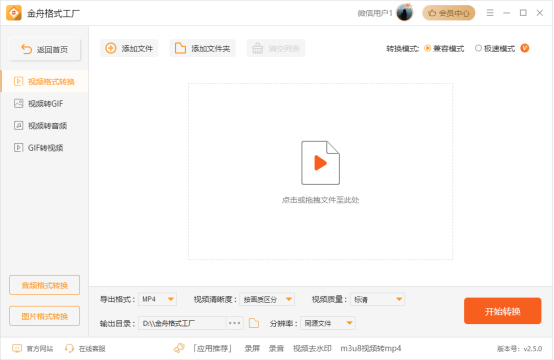Click the 应用推荐 megaphone icon
Screen dimensions: 554x360
(179, 348)
